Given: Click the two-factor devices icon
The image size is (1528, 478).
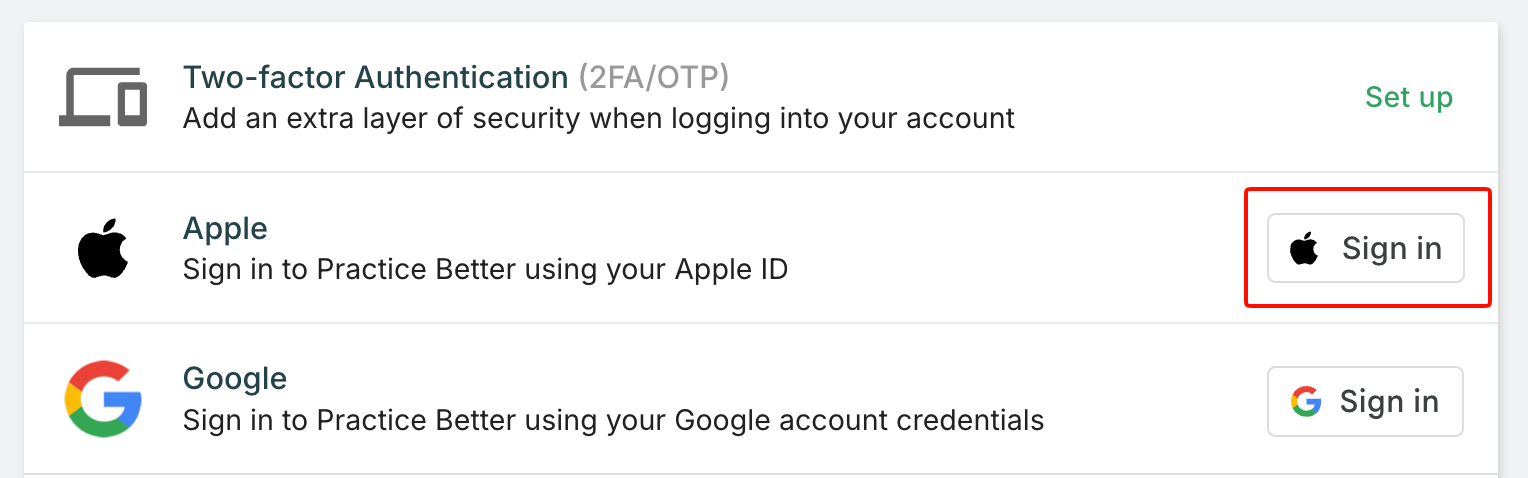Looking at the screenshot, I should point(103,97).
